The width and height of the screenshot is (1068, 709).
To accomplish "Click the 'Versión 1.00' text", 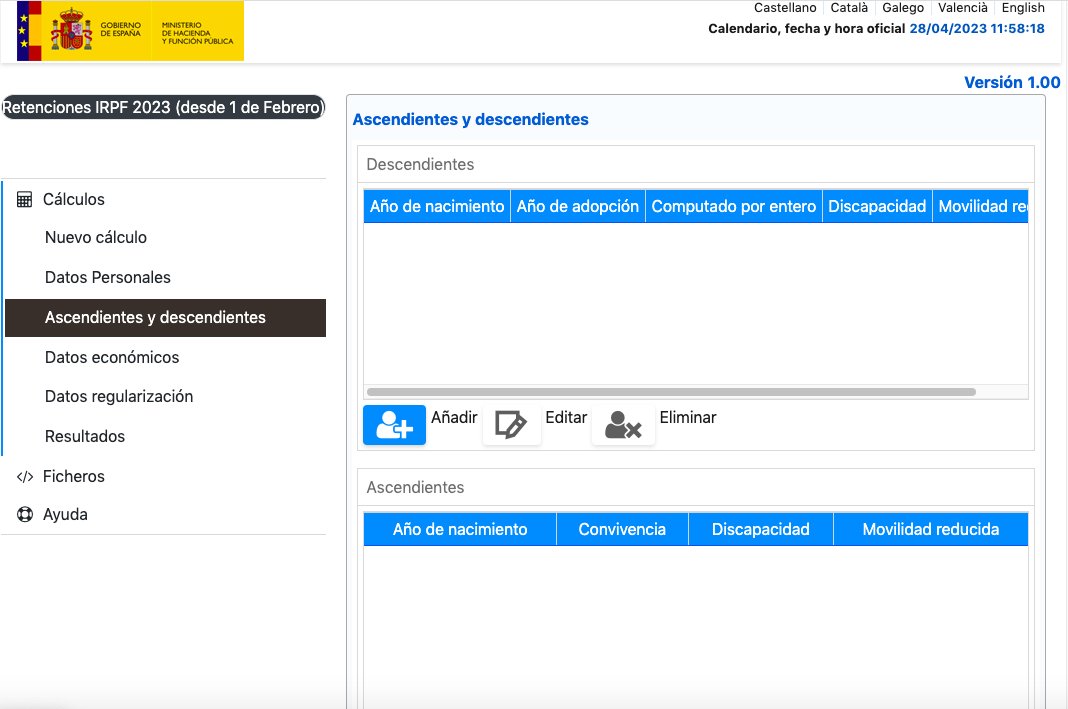I will click(x=1012, y=82).
